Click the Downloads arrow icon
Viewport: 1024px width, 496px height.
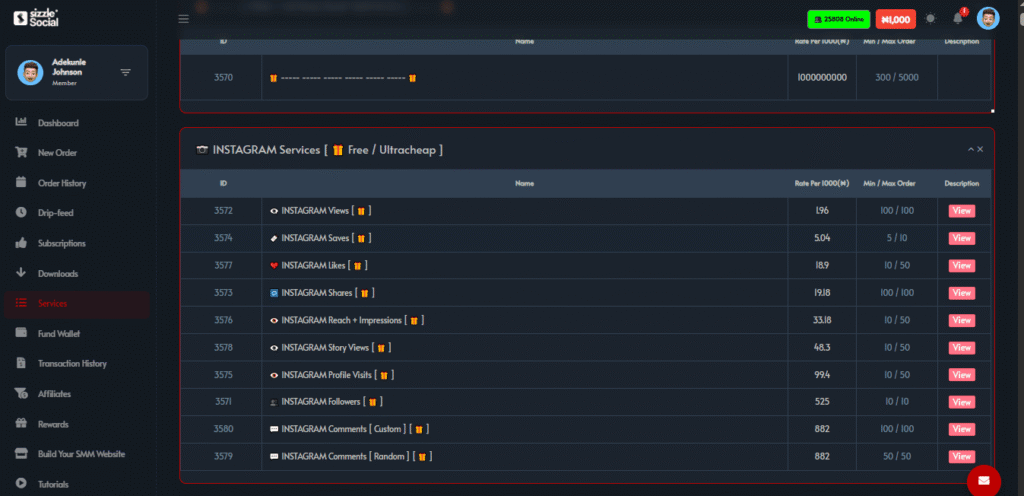pos(21,273)
